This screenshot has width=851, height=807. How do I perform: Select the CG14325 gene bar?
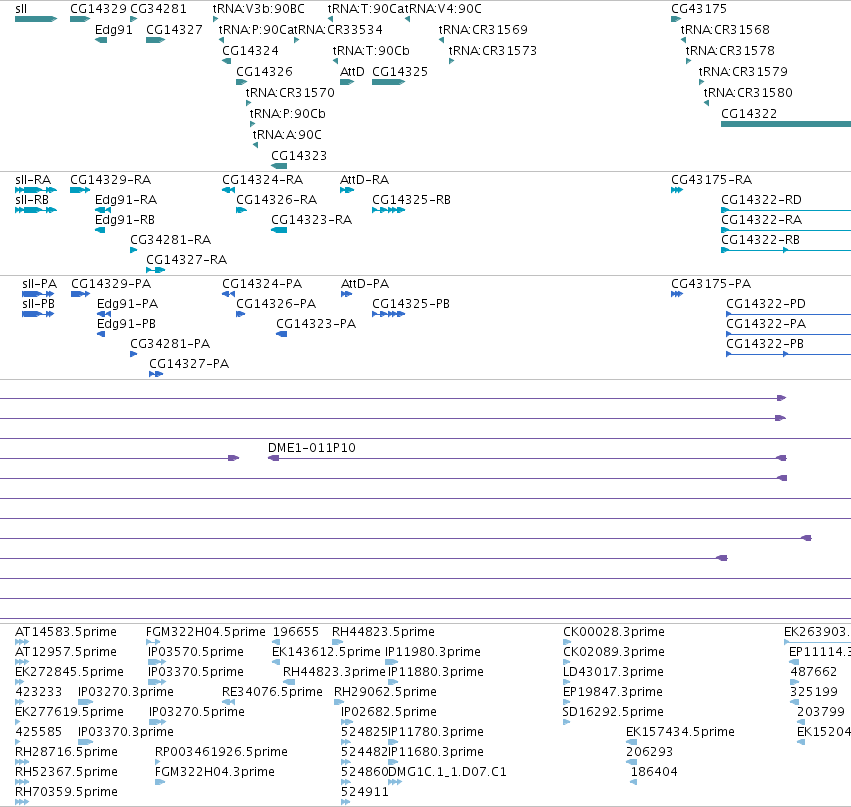(x=389, y=82)
